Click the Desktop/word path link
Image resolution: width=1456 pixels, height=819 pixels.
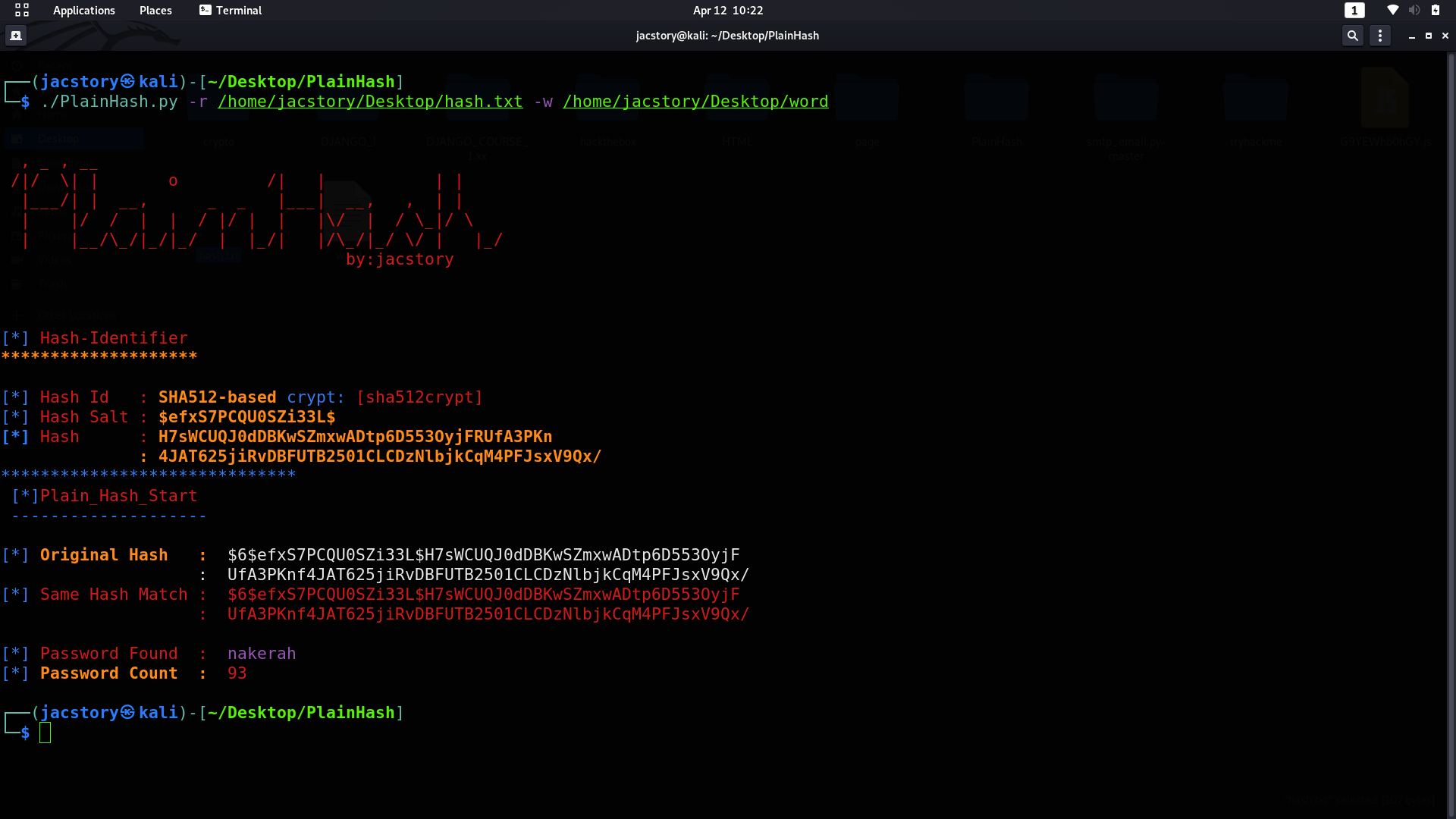tap(695, 102)
